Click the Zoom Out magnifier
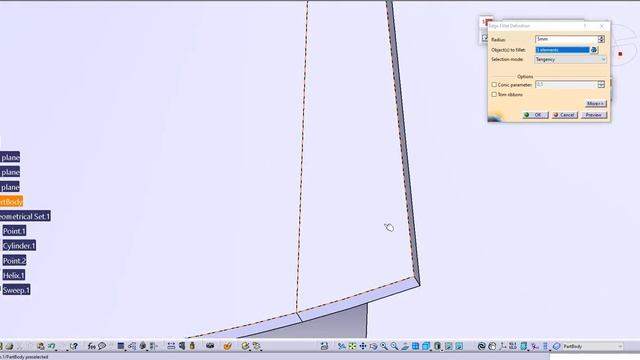The width and height of the screenshot is (640, 360). tap(394, 346)
